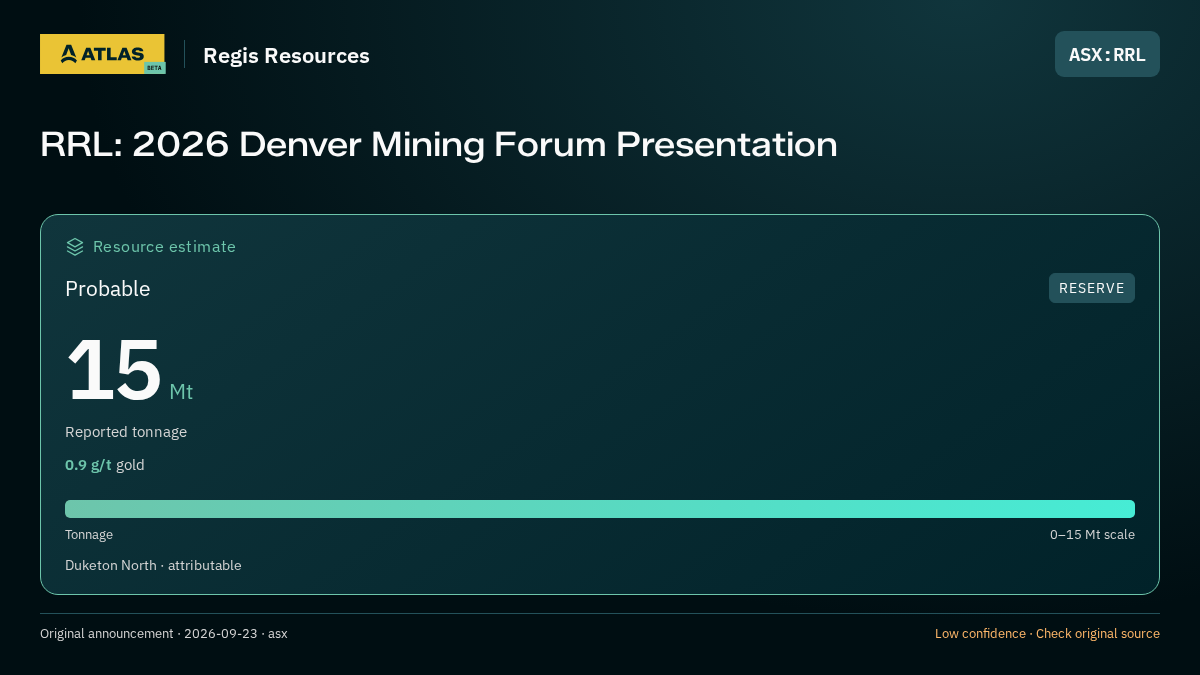Click the Original announcement date footer
This screenshot has width=1200, height=675.
click(164, 634)
